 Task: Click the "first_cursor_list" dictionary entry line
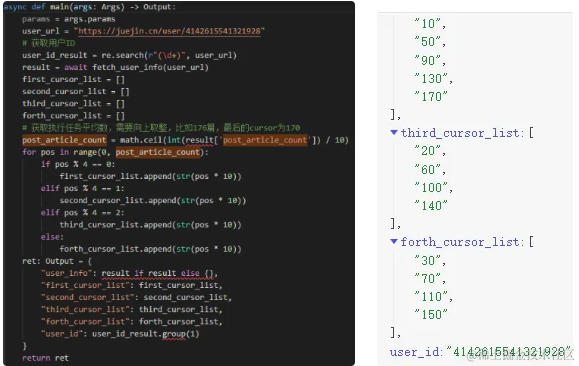(132, 285)
